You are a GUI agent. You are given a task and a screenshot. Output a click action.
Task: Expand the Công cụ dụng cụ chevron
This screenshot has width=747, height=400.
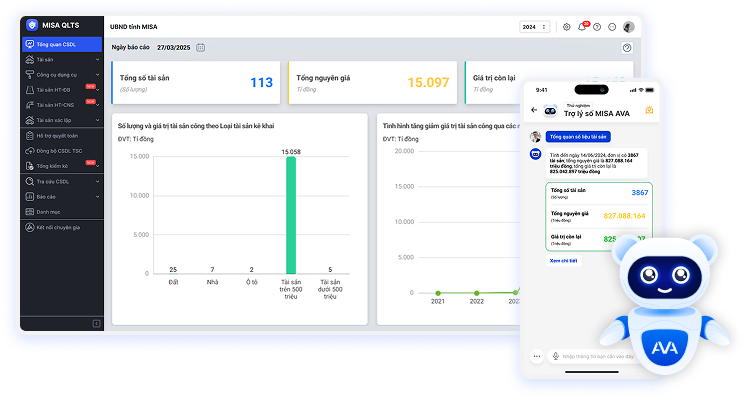click(98, 75)
